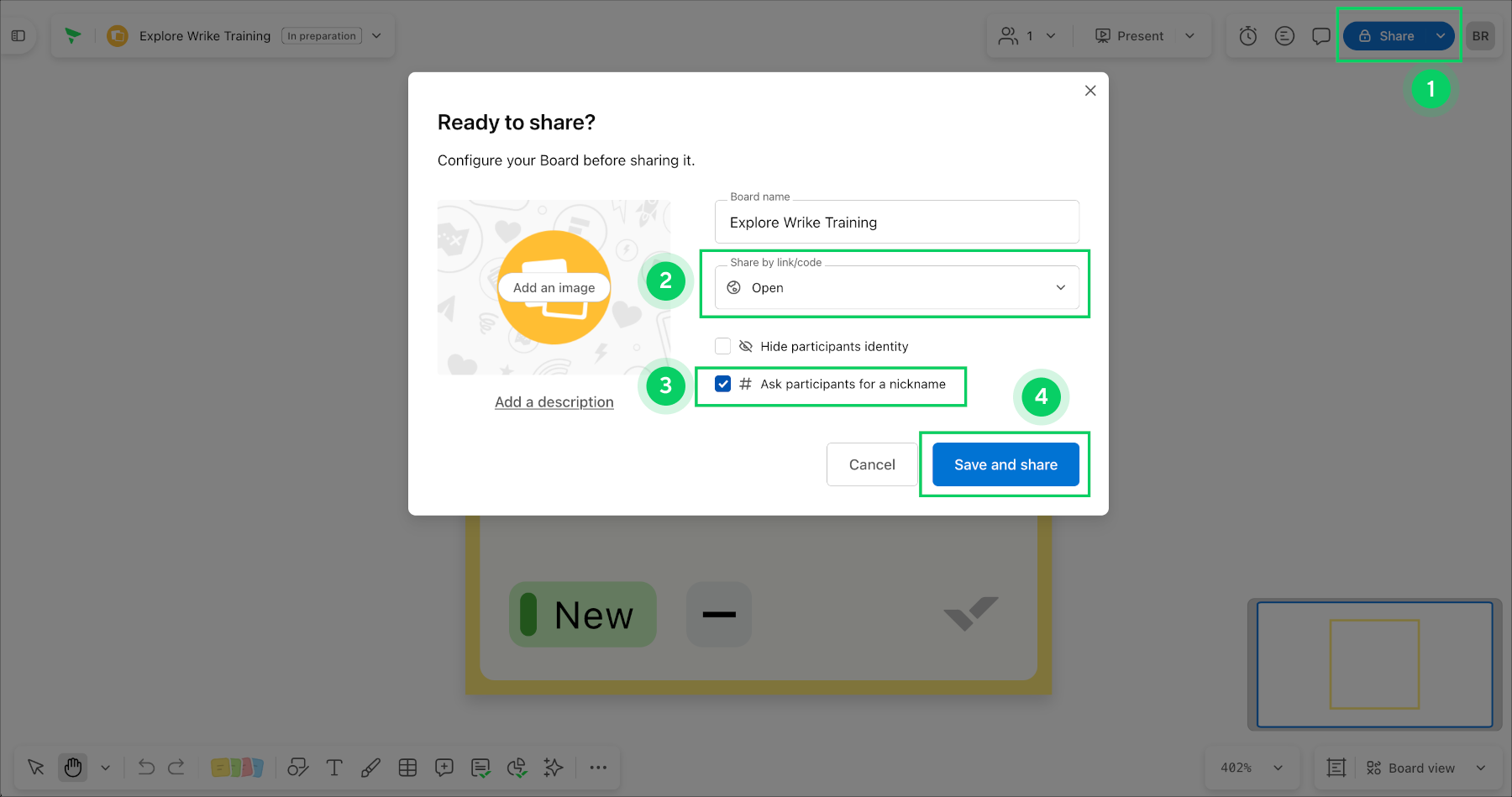1512x797 pixels.
Task: Click Save and share
Action: 1005,464
